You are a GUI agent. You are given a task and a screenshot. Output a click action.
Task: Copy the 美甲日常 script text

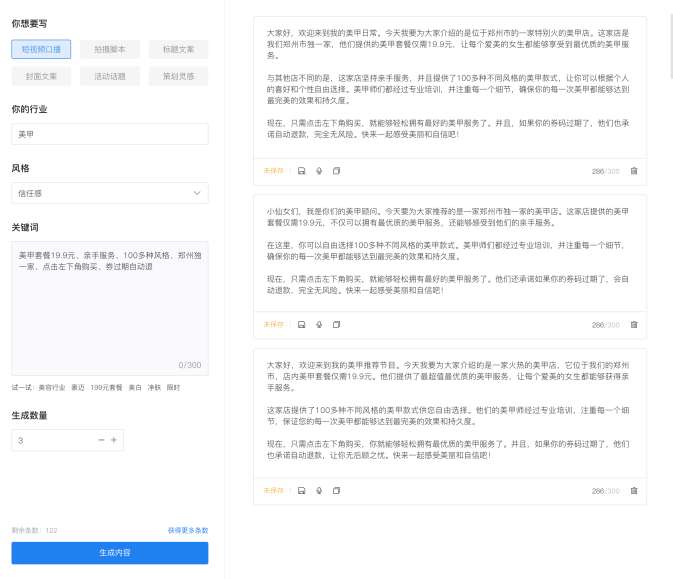point(336,171)
